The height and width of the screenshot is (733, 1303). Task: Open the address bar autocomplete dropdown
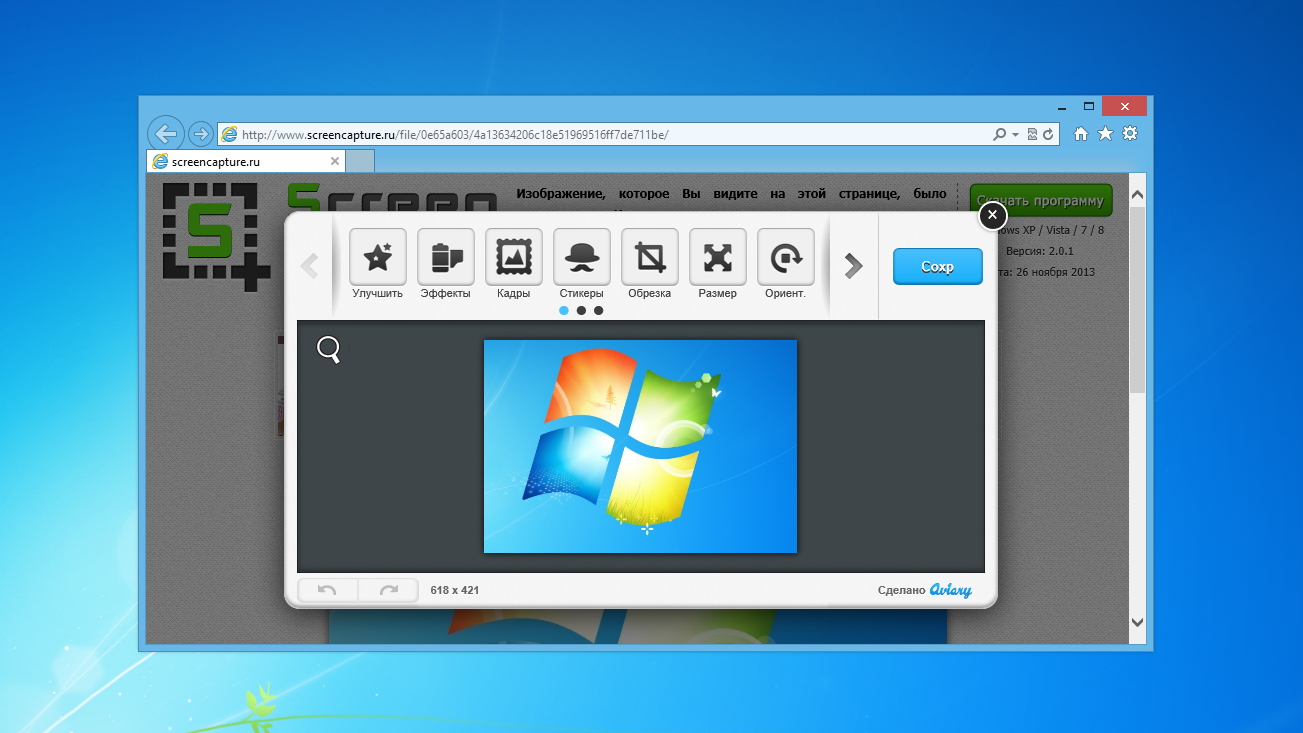pos(1015,134)
